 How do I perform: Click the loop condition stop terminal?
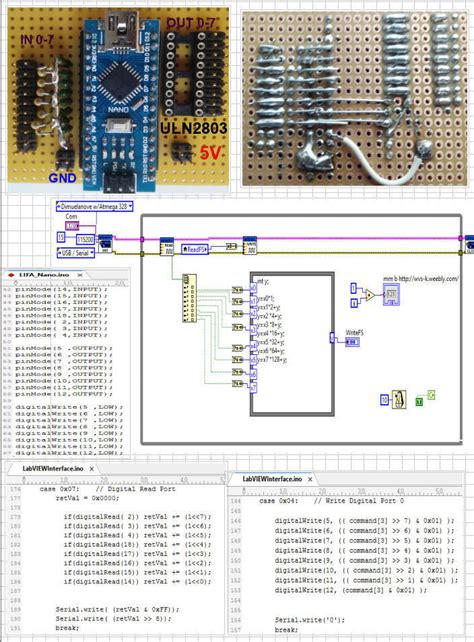pos(431,395)
